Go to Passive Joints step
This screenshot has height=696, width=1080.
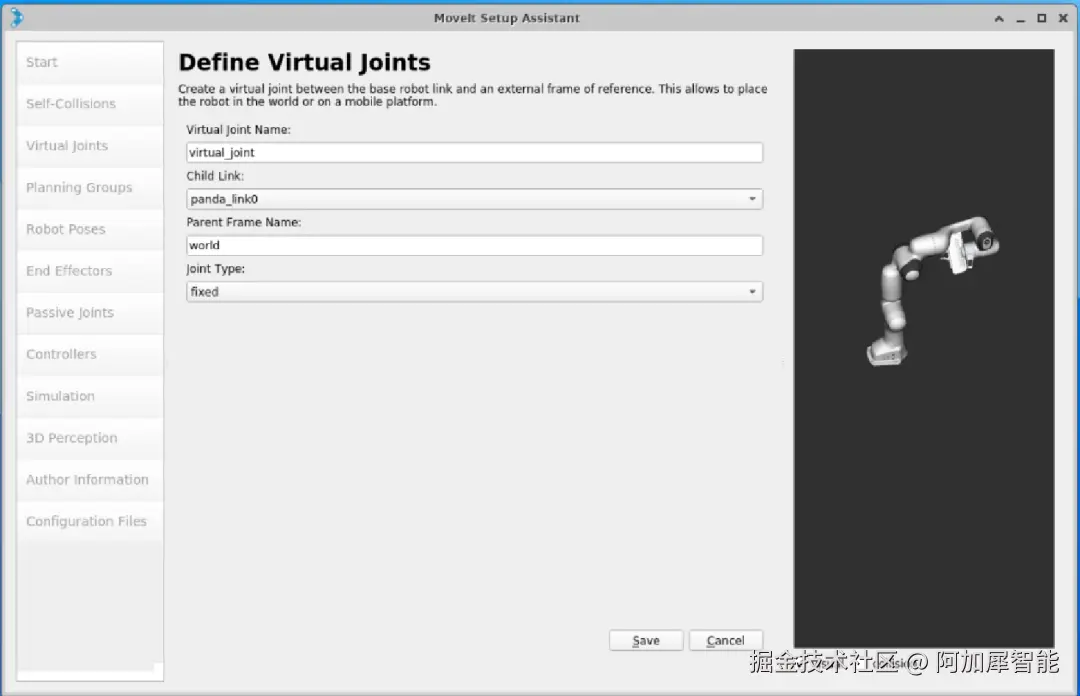pyautogui.click(x=90, y=313)
